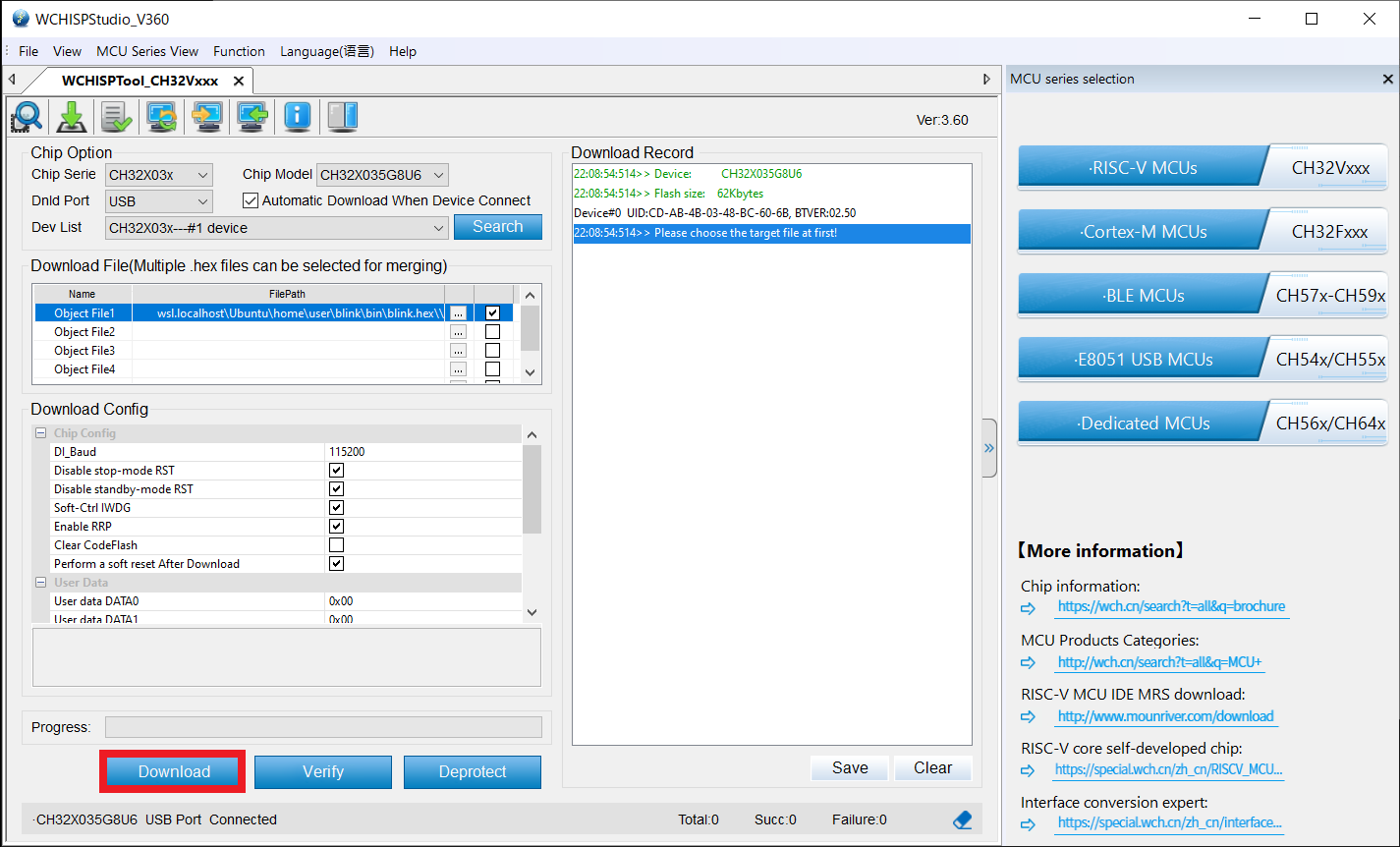1400x847 pixels.
Task: Uncheck the Object File1 checkbox
Action: 493,313
